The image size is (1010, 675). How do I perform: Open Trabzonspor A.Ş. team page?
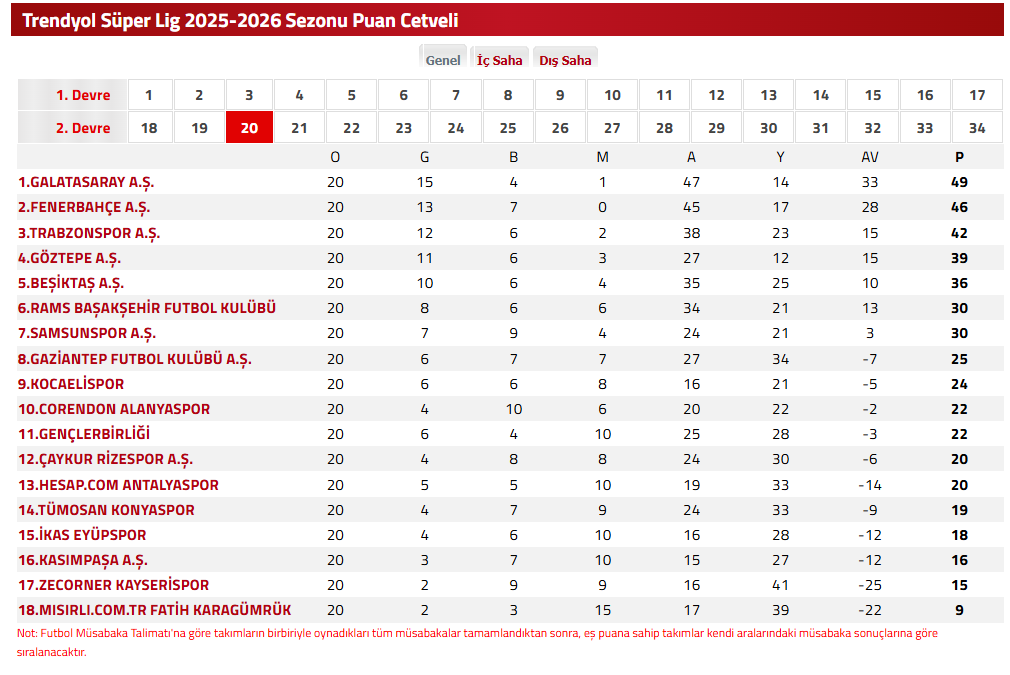(x=89, y=233)
